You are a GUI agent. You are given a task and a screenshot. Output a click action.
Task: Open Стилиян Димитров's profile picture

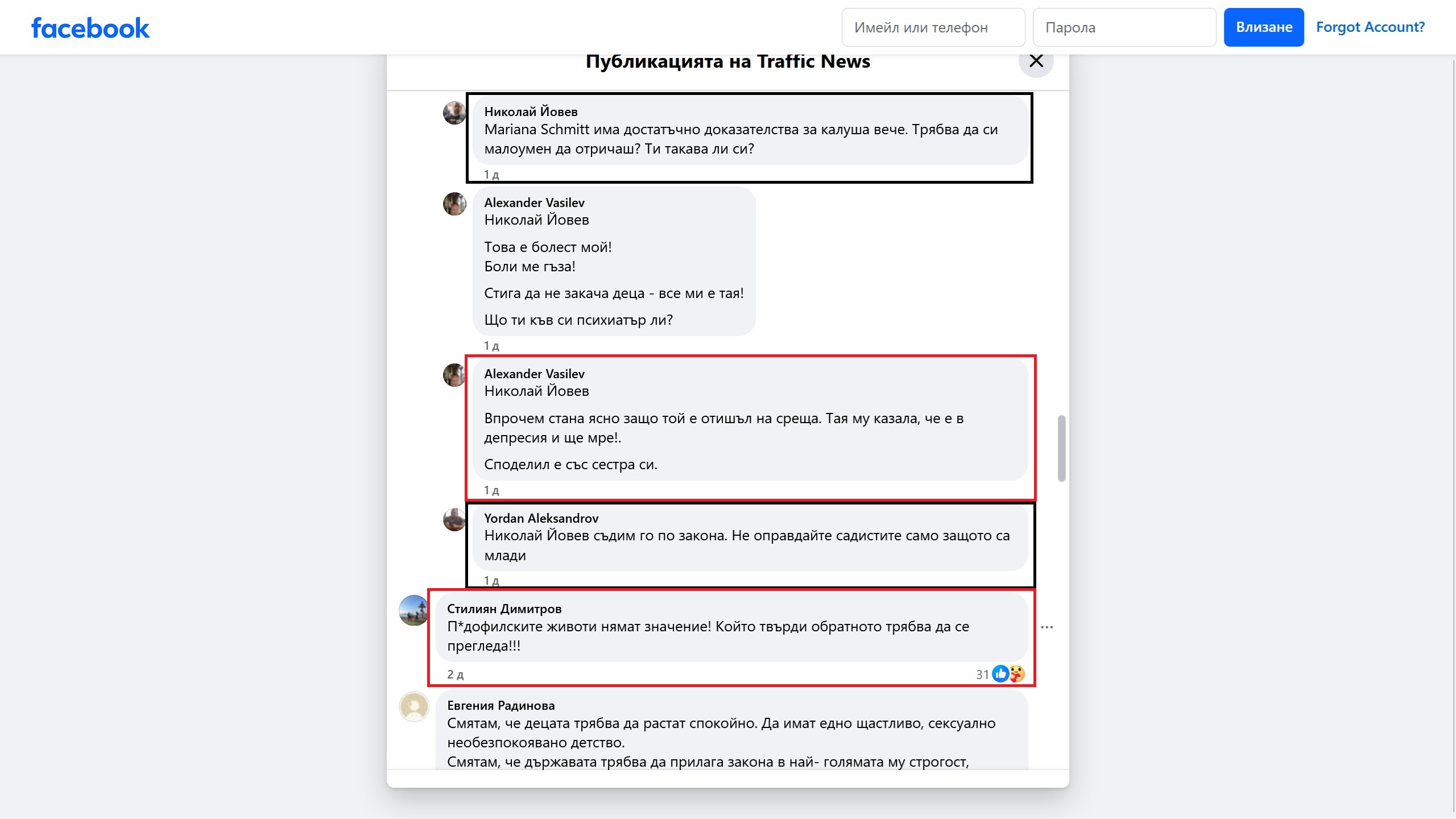tap(414, 610)
